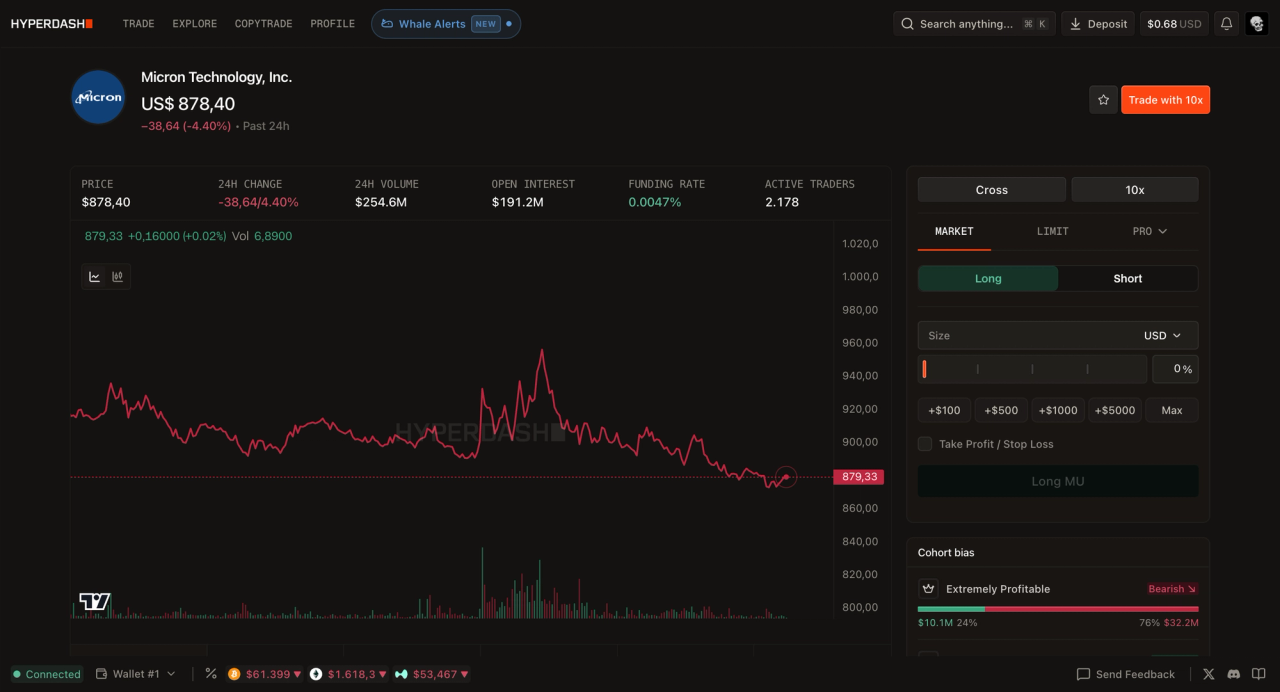This screenshot has height=692, width=1280.
Task: Open the Wallet #1 selector
Action: 136,674
